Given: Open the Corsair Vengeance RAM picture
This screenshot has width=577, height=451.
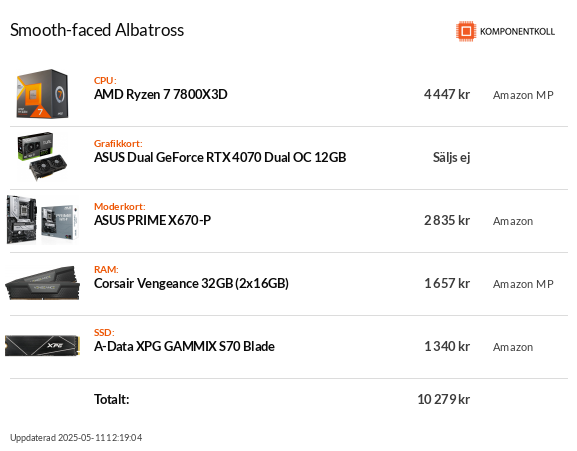Looking at the screenshot, I should (42, 283).
